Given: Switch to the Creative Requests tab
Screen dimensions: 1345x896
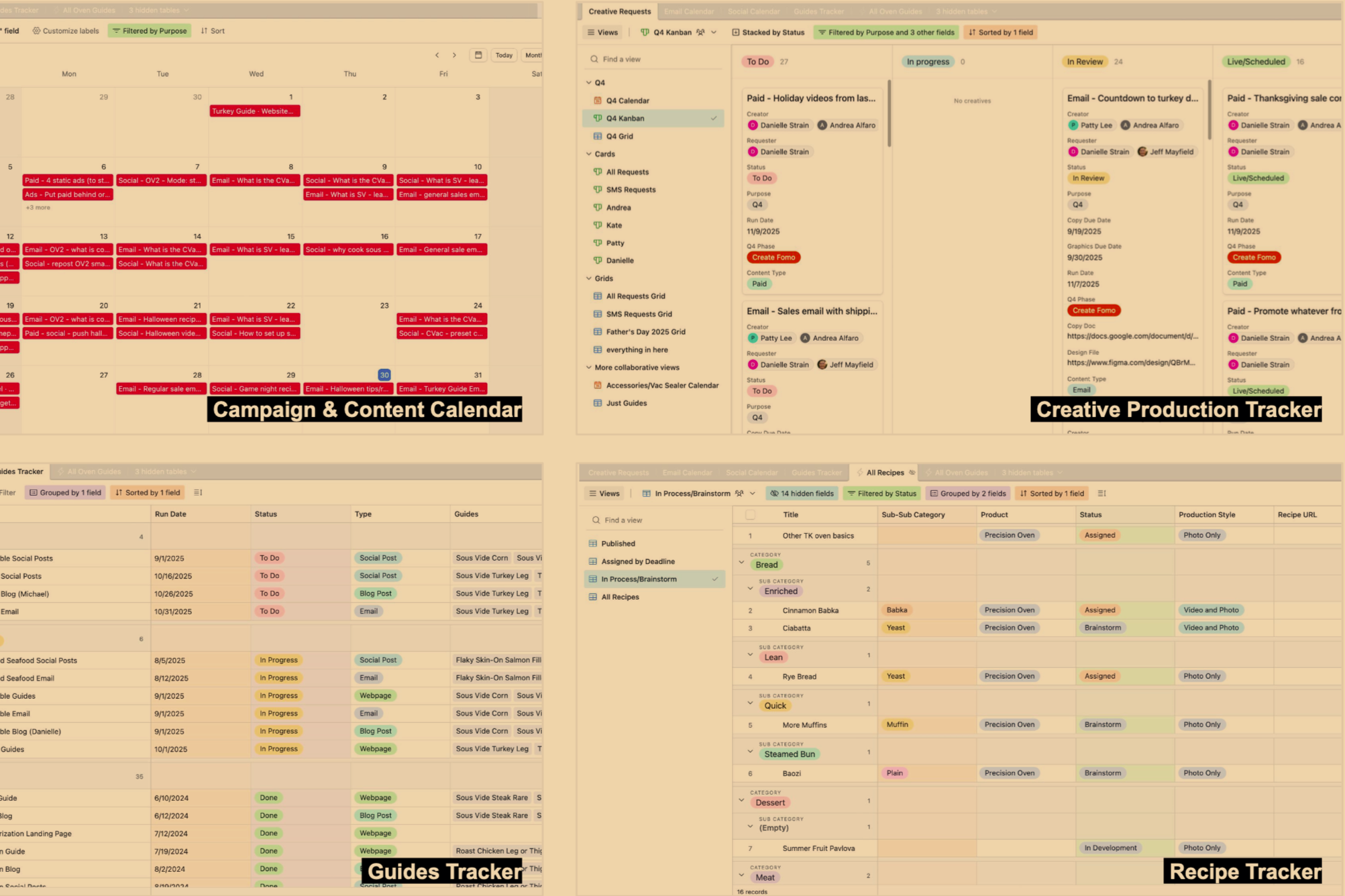Looking at the screenshot, I should click(619, 11).
